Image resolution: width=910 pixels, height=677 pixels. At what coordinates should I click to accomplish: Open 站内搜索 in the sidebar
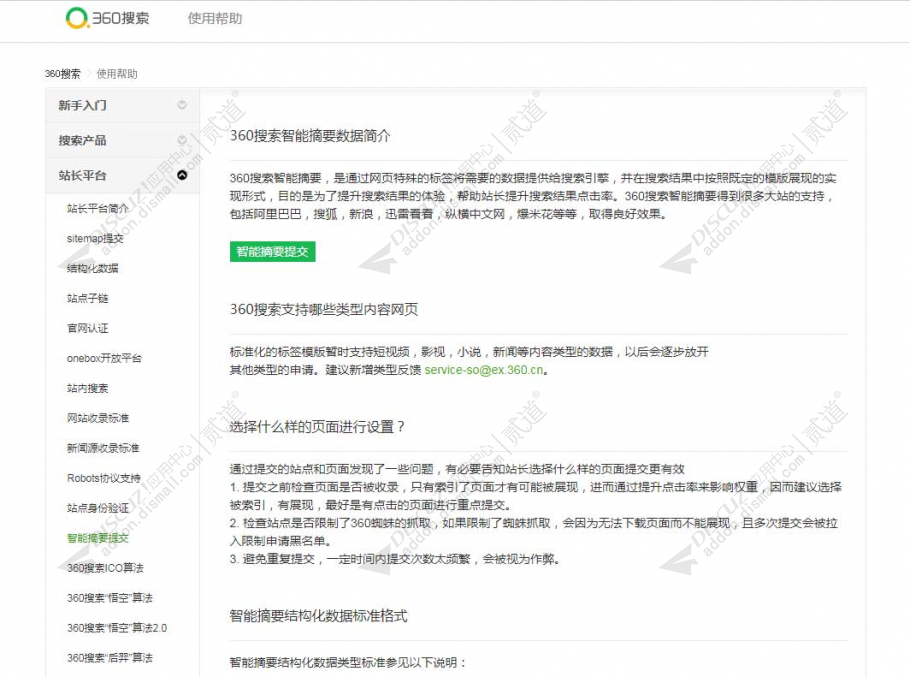point(88,388)
